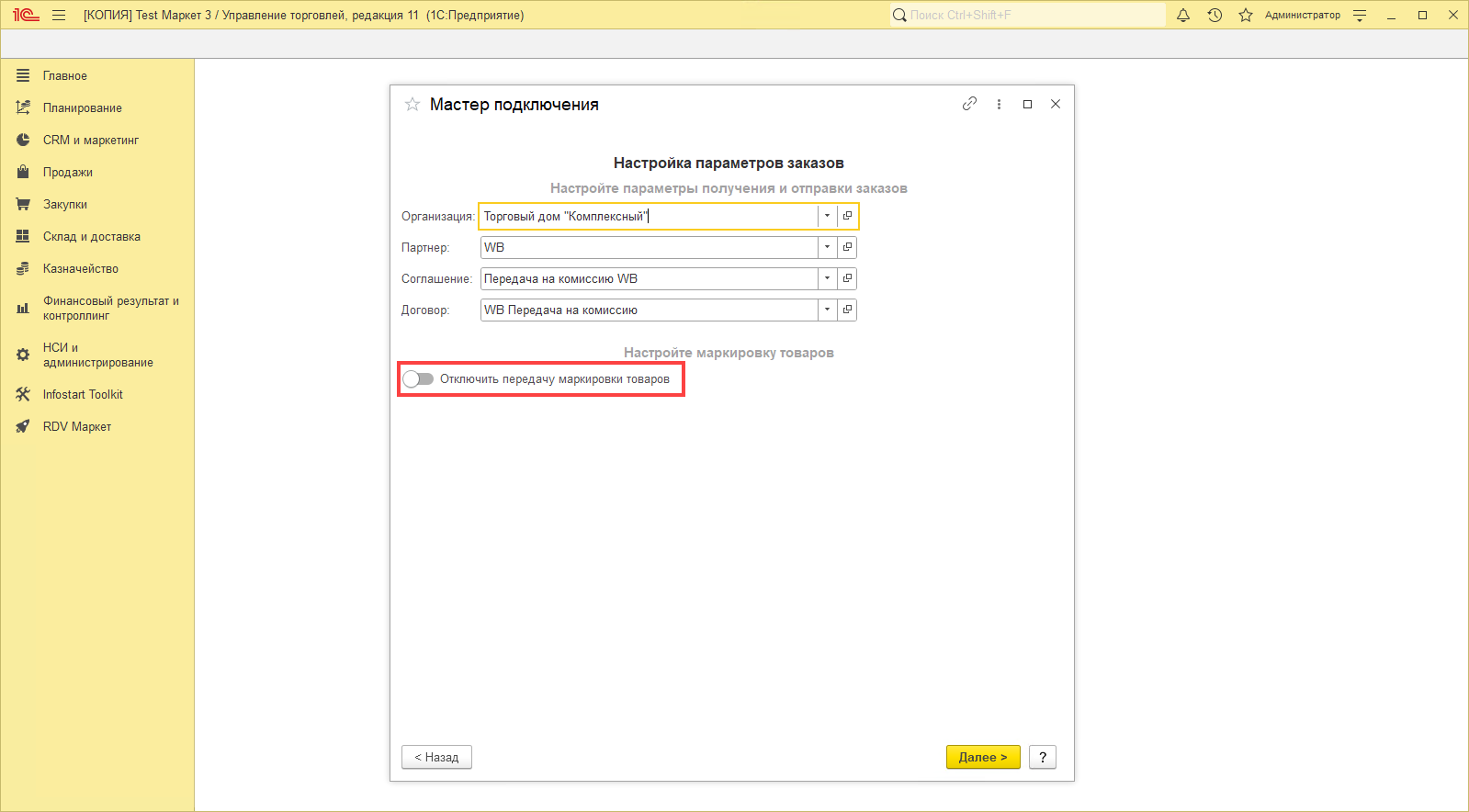Open the Склад и доставка section
The width and height of the screenshot is (1469, 812).
click(97, 236)
